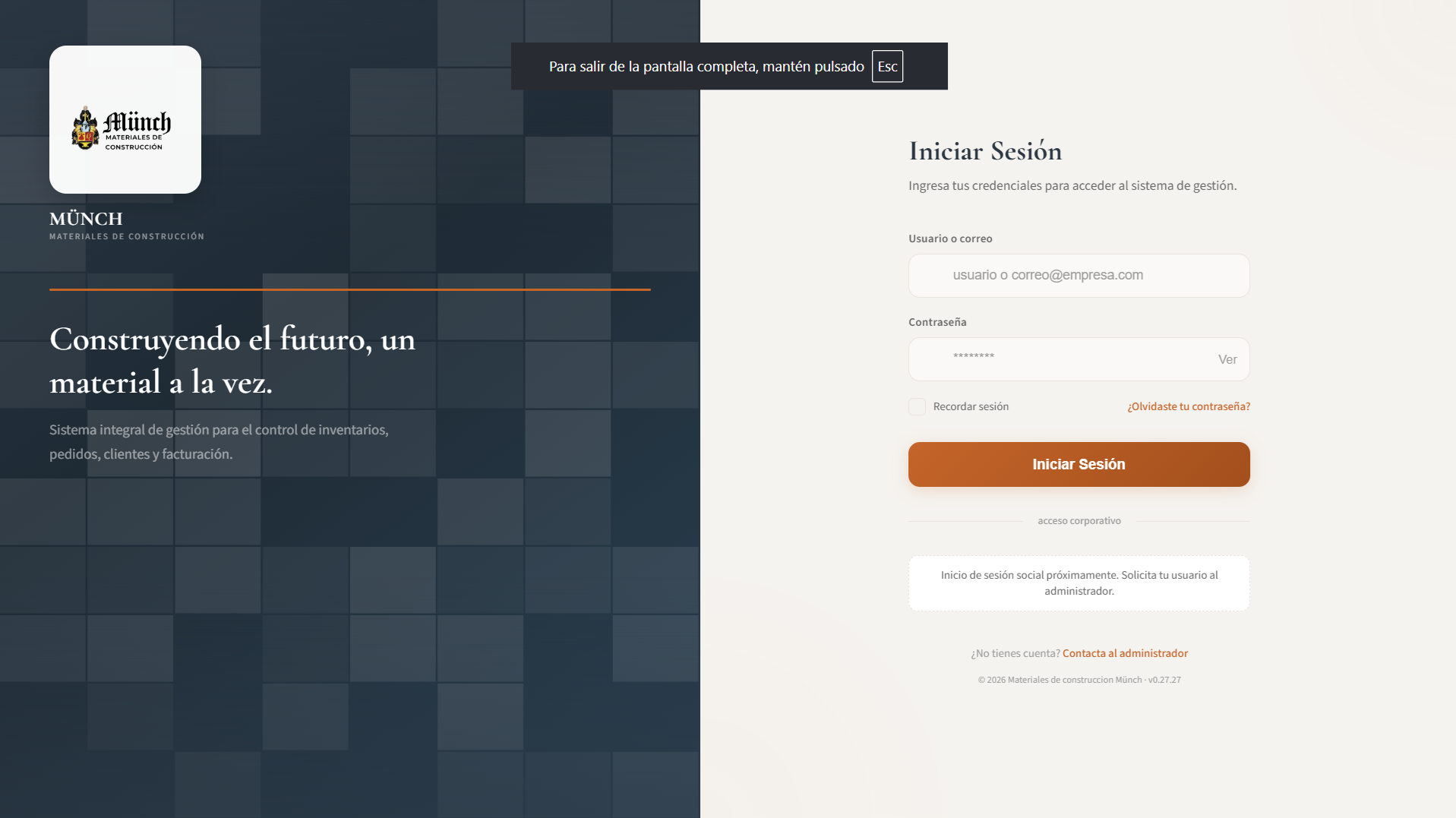The height and width of the screenshot is (818, 1456).
Task: Click the Münch logo card
Action: 125,119
